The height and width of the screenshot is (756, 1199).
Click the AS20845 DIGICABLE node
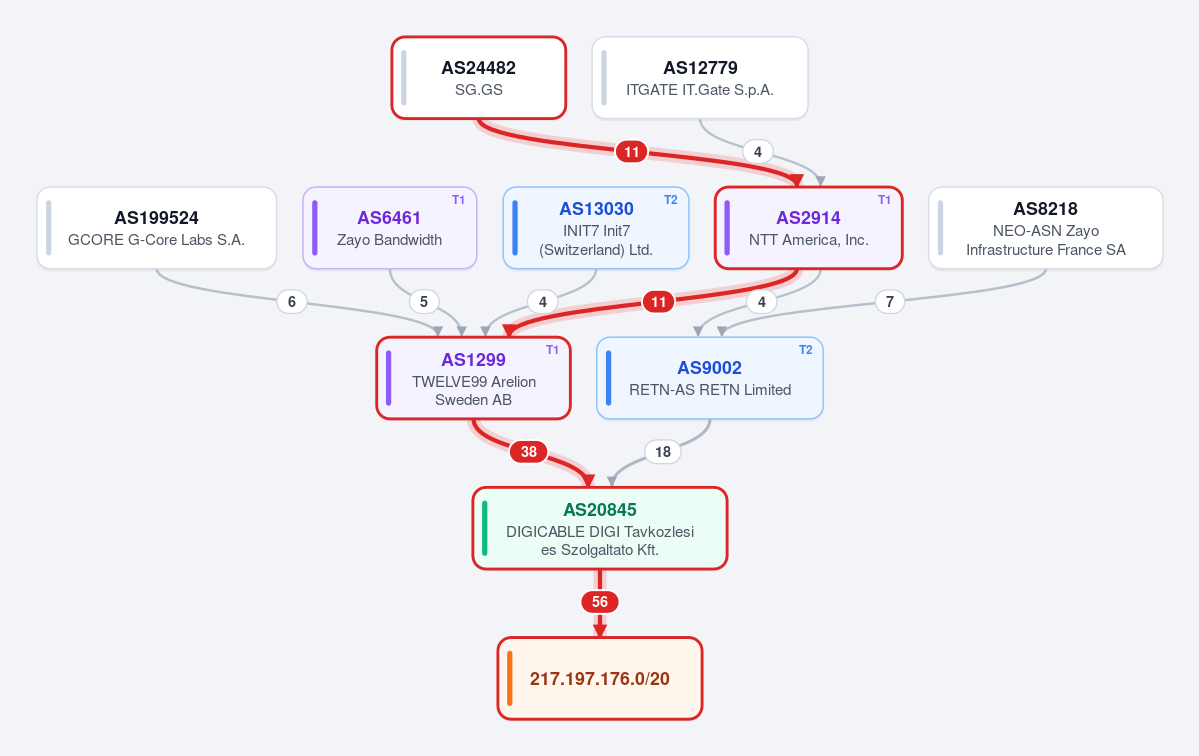[x=600, y=528]
